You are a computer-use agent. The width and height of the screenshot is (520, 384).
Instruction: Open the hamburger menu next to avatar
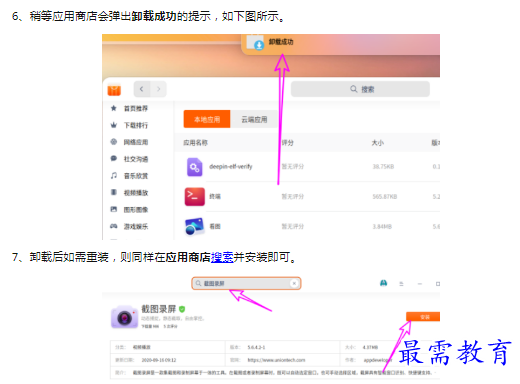click(401, 284)
